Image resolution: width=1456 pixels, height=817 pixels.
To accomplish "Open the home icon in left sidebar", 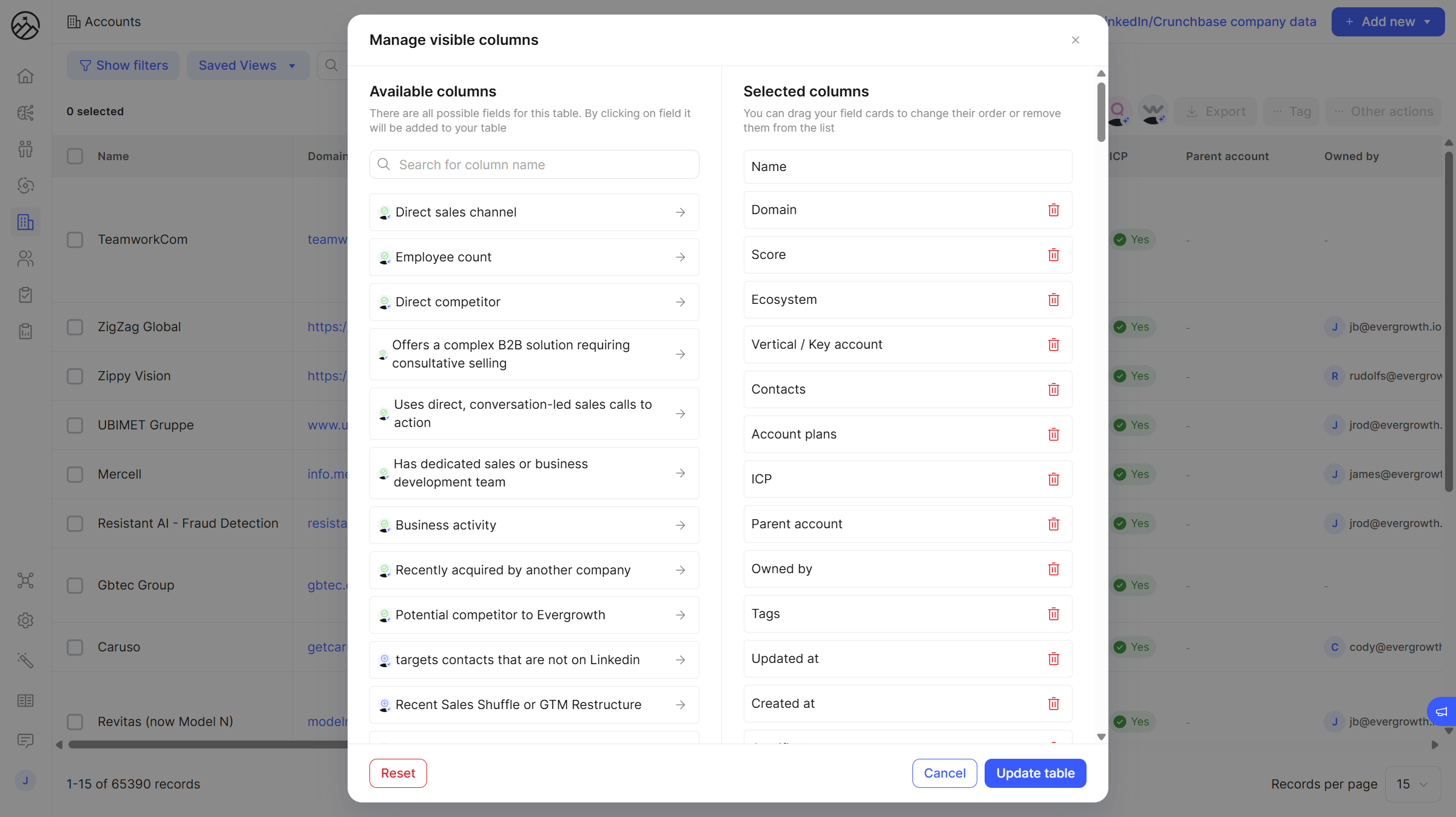I will click(x=25, y=76).
